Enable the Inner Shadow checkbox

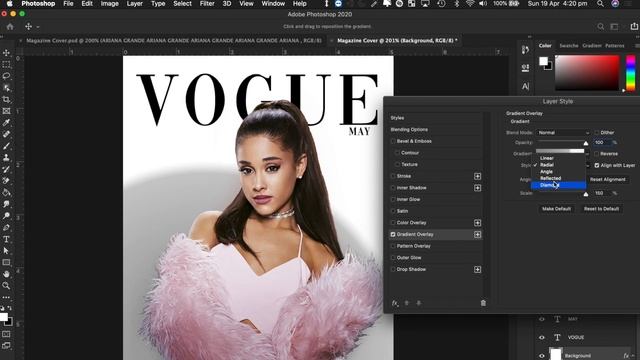click(x=393, y=188)
